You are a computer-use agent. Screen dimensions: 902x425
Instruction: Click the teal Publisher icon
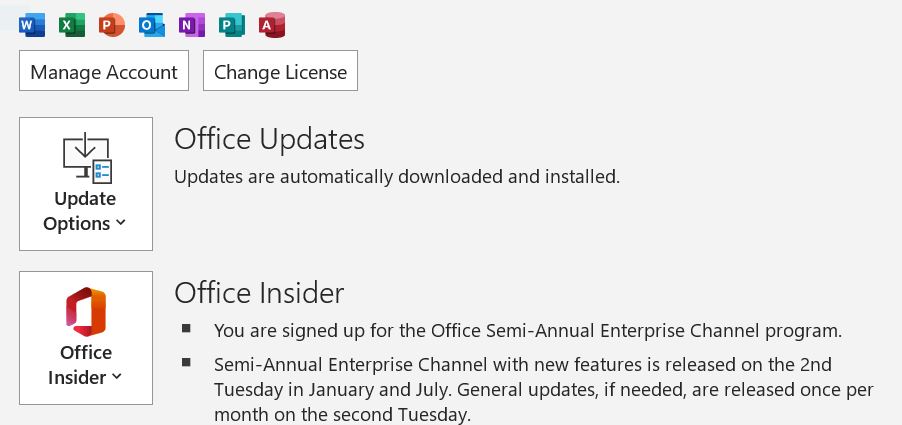pos(232,25)
